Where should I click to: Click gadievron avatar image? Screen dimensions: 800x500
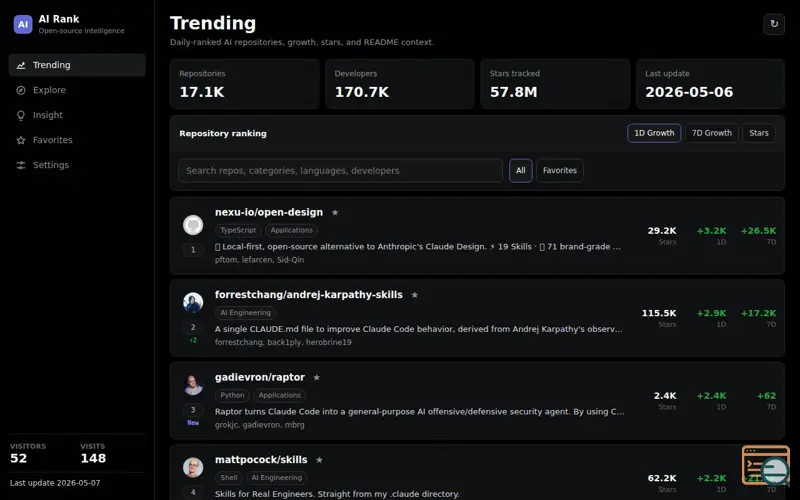193,385
